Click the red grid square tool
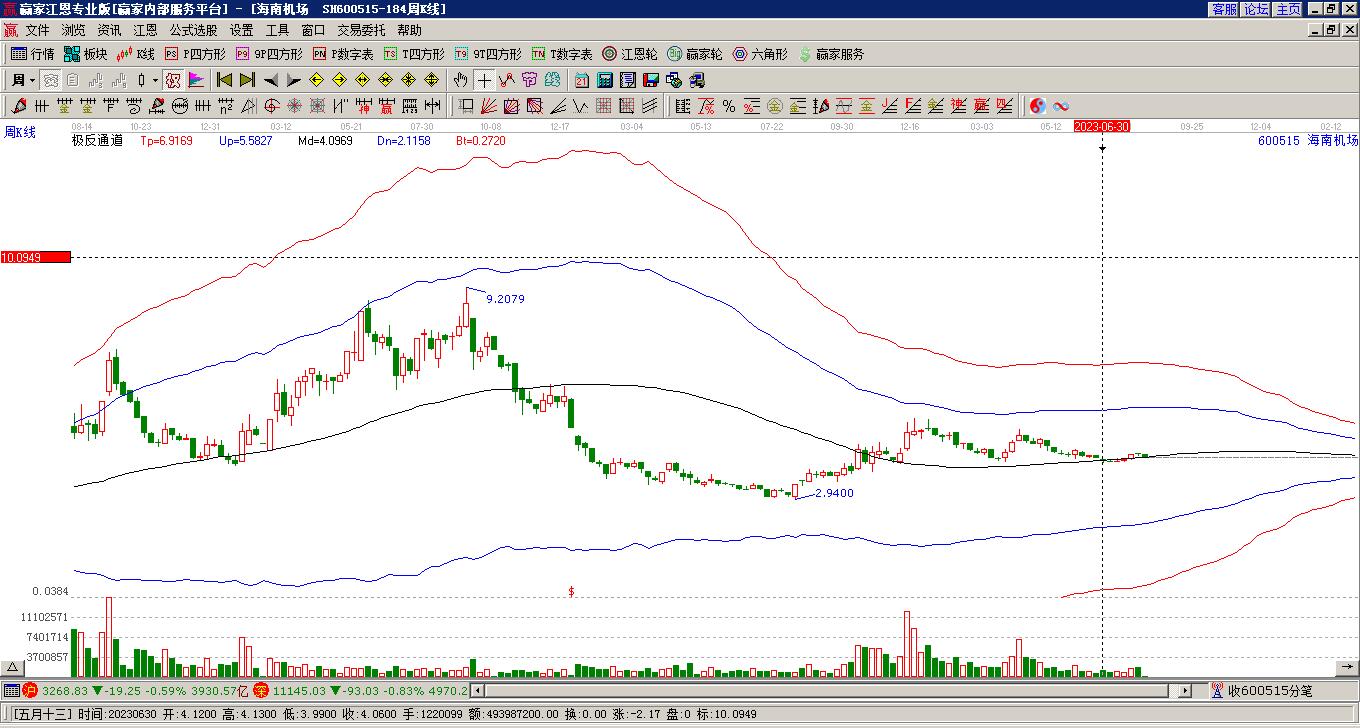1360x728 pixels. (604, 106)
